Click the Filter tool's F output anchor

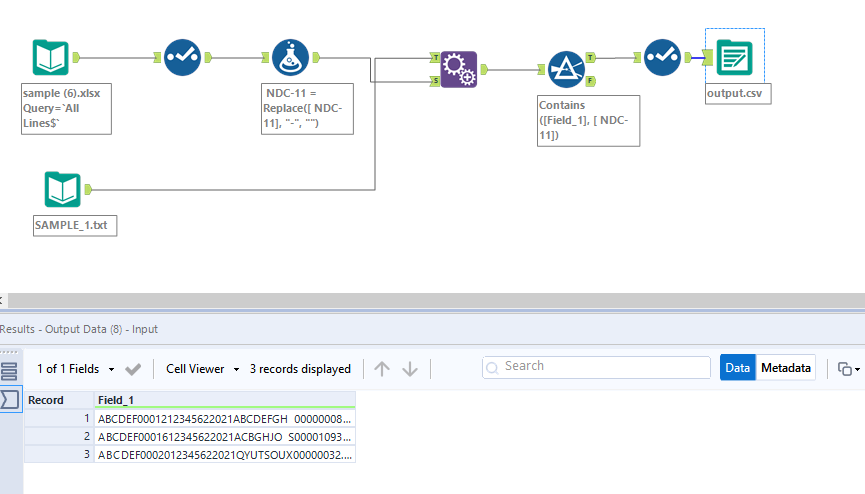591,81
